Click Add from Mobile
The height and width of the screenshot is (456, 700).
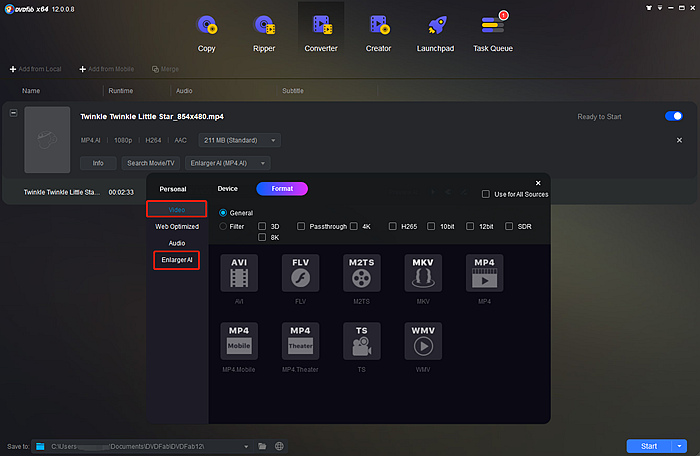pyautogui.click(x=106, y=69)
